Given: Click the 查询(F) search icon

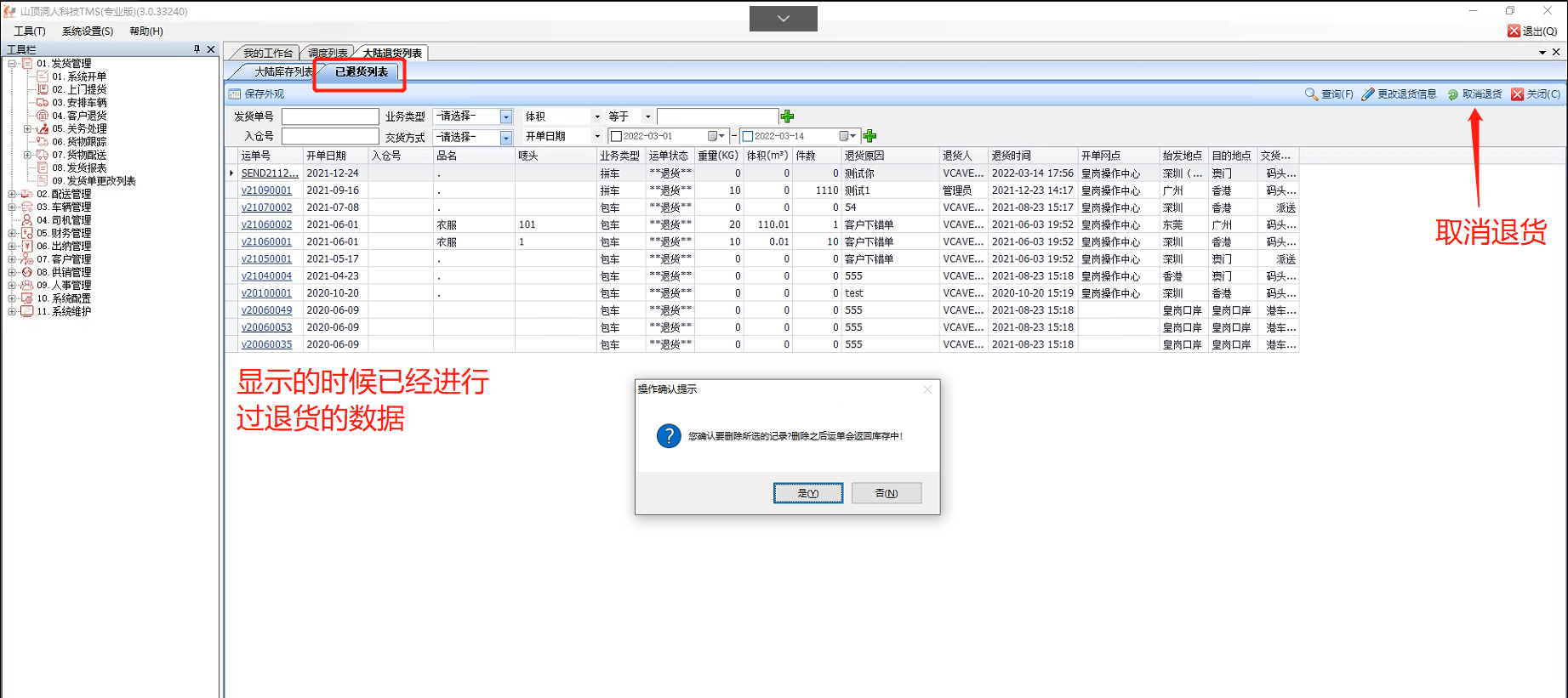Looking at the screenshot, I should pyautogui.click(x=1311, y=94).
